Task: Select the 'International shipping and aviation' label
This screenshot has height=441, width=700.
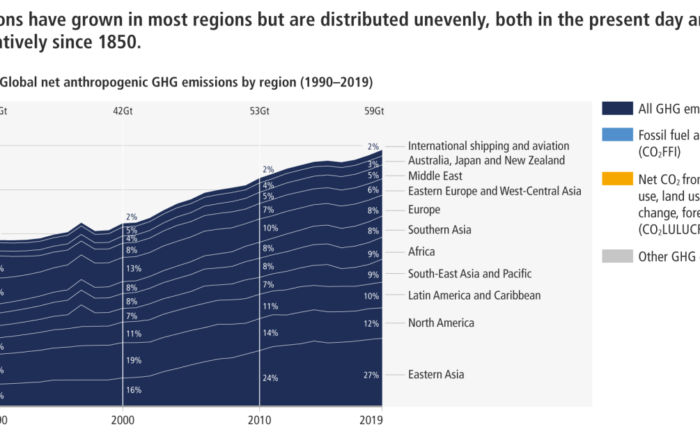Action: [x=488, y=146]
